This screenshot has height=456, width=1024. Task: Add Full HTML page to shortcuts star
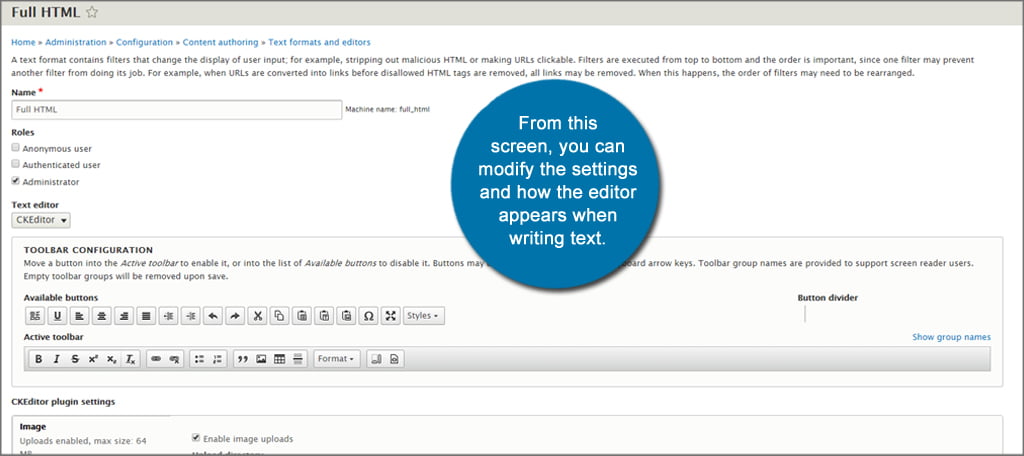click(92, 12)
